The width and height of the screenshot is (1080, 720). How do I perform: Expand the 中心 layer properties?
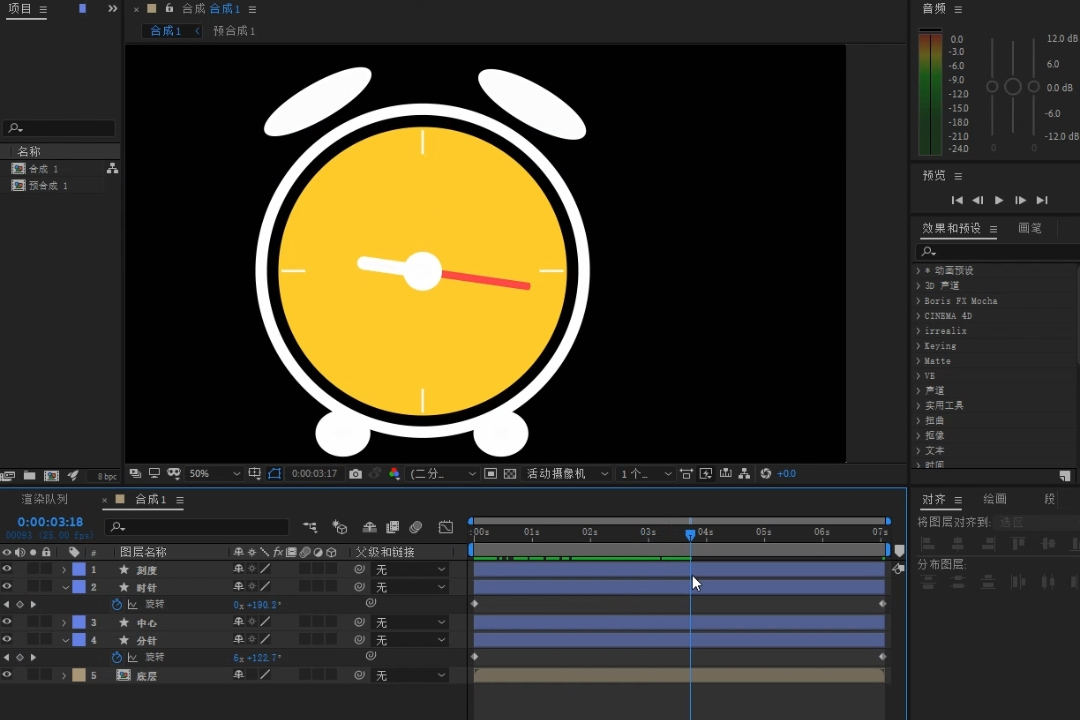[x=64, y=623]
